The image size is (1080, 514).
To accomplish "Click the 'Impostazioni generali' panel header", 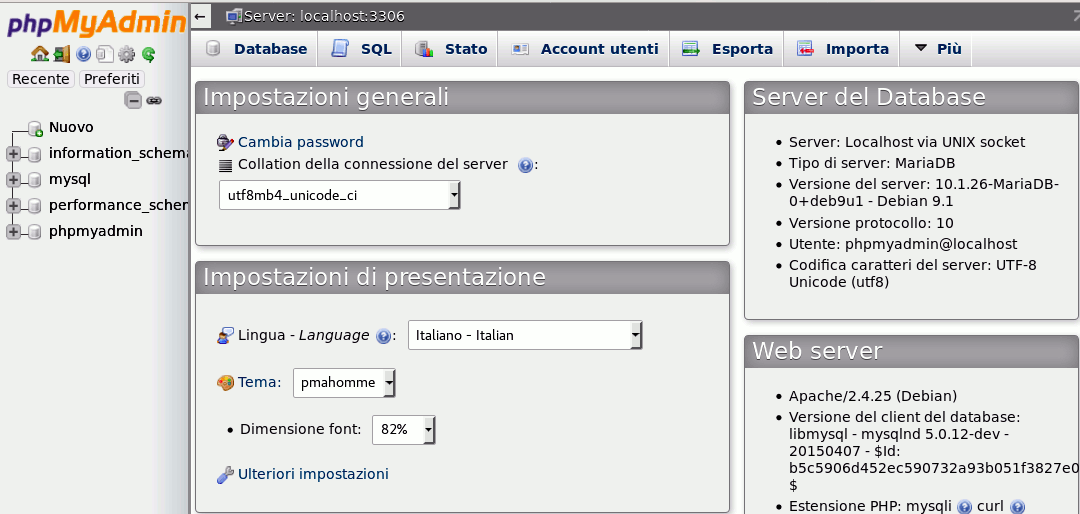I will [x=462, y=97].
